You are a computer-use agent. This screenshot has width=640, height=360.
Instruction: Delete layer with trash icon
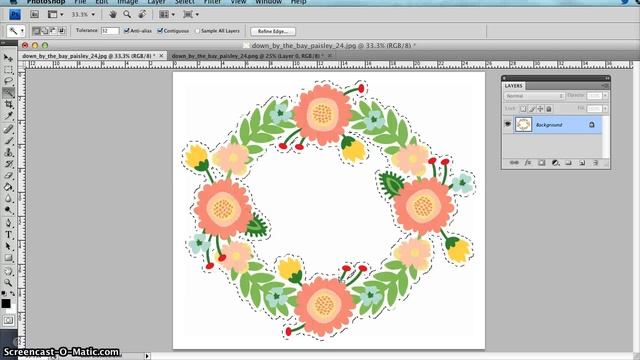point(596,163)
